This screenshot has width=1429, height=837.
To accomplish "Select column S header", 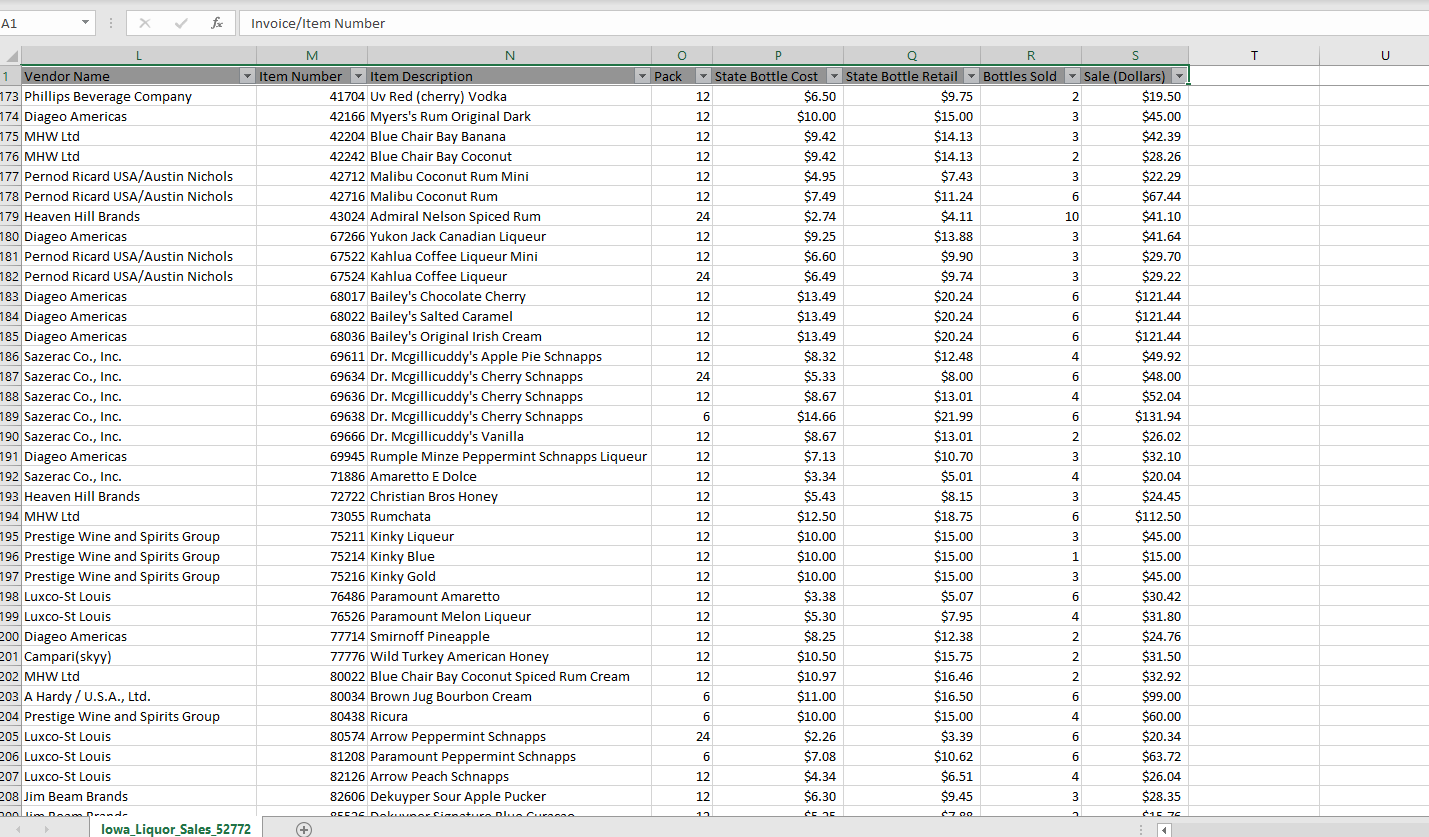I will tap(1135, 56).
